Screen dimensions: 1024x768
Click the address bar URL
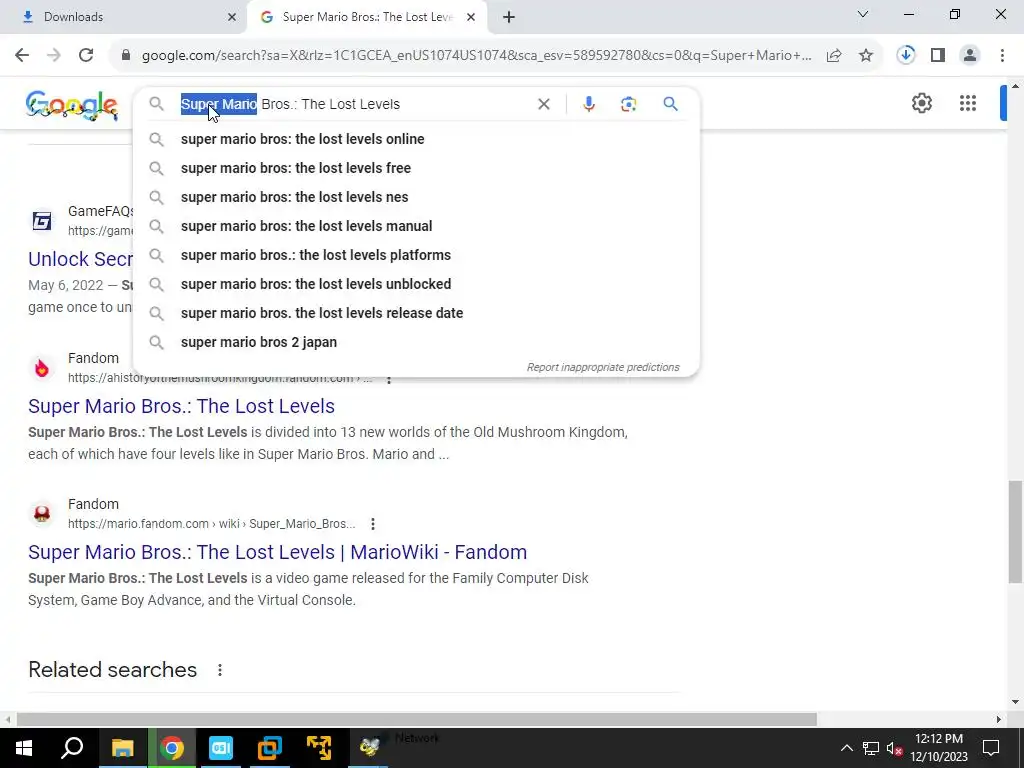pos(477,56)
